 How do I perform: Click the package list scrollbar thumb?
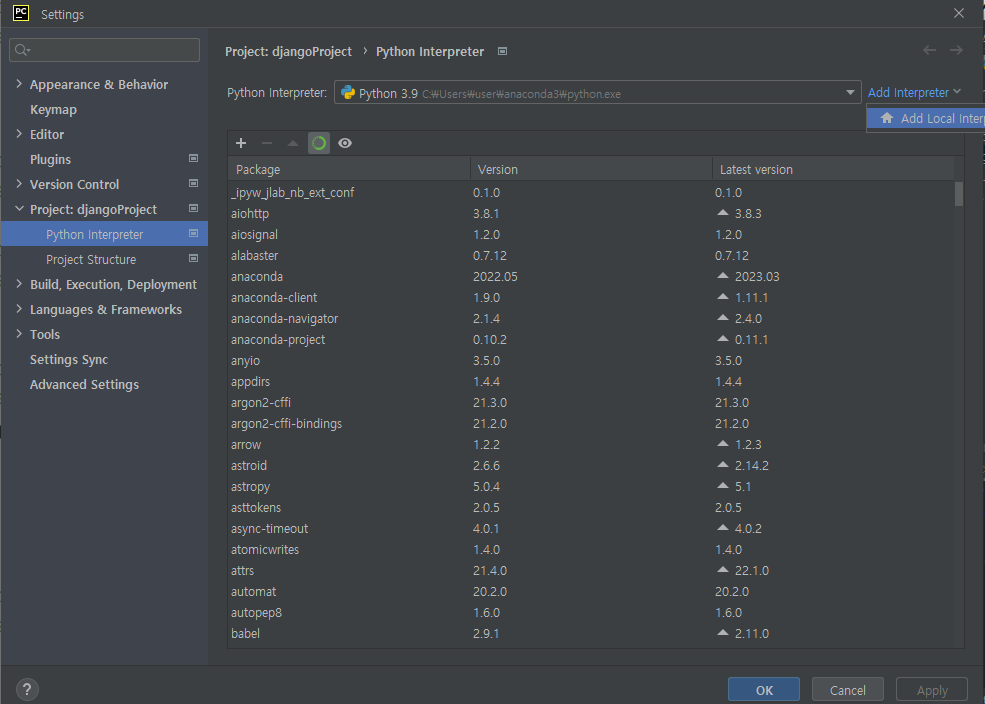pyautogui.click(x=959, y=194)
